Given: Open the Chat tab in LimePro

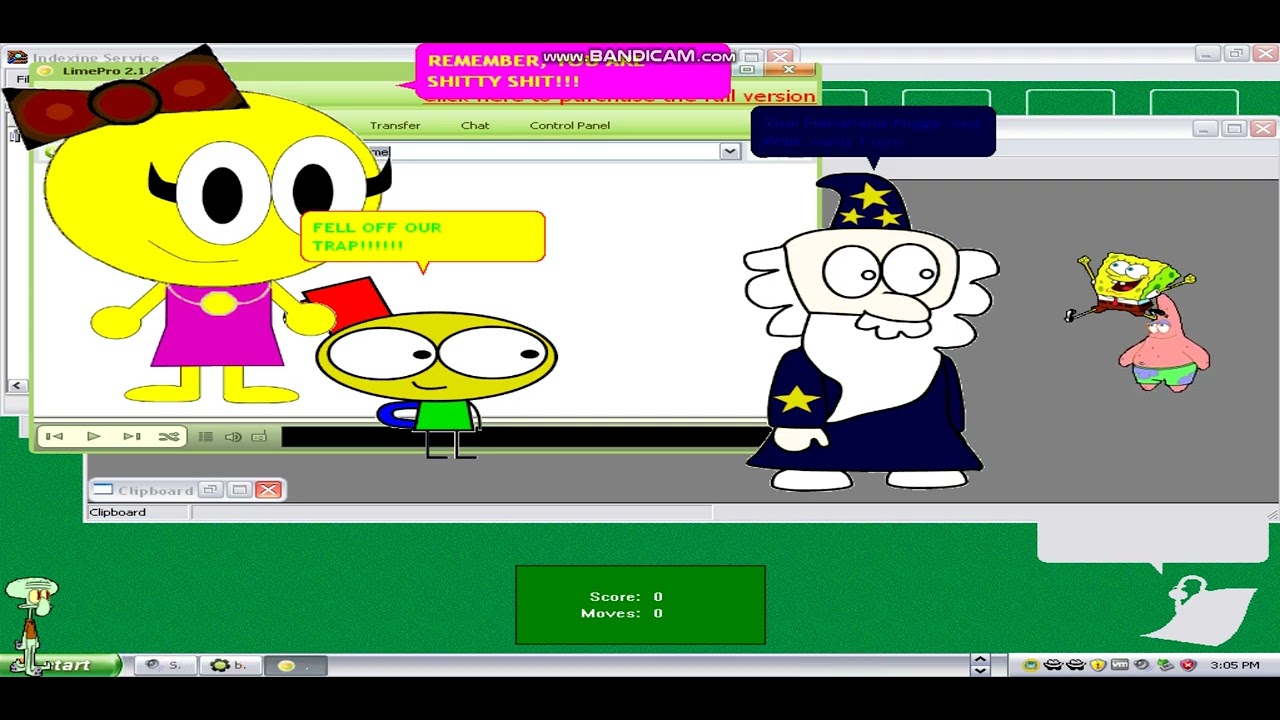Looking at the screenshot, I should 475,125.
